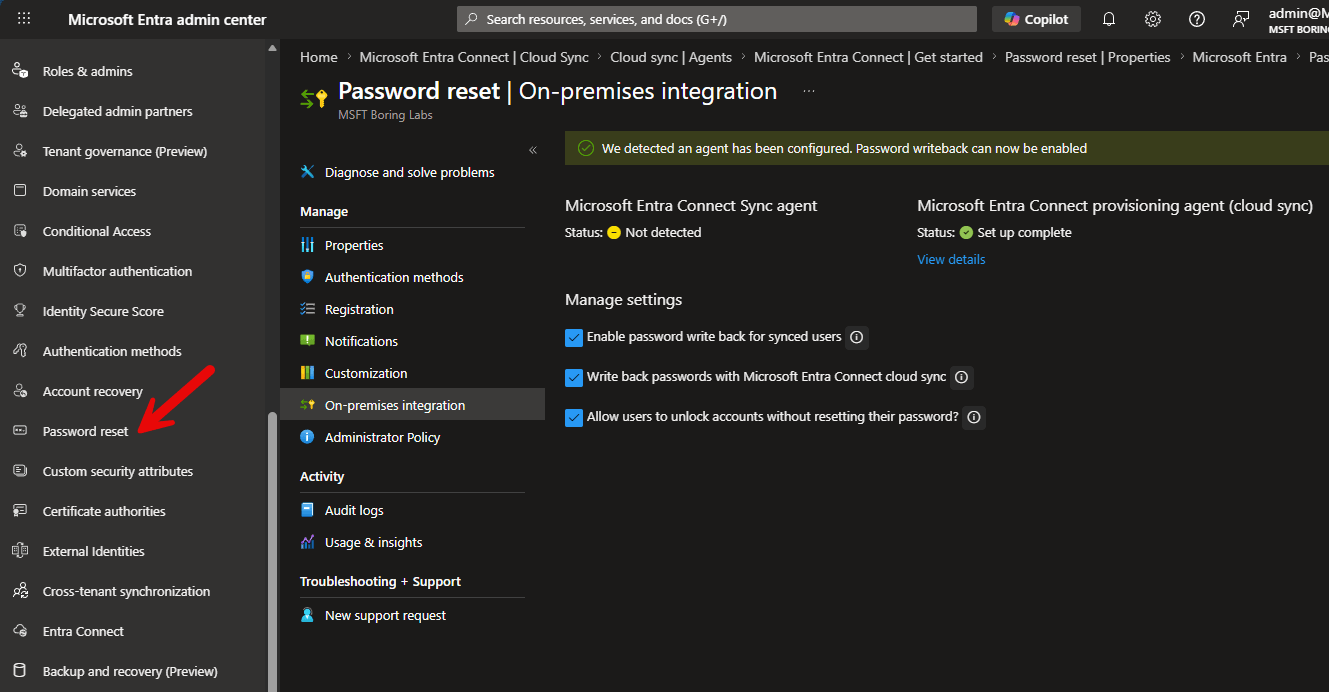Click the Certificate authorities icon
Screen dimensions: 1329x692
pyautogui.click(x=19, y=511)
